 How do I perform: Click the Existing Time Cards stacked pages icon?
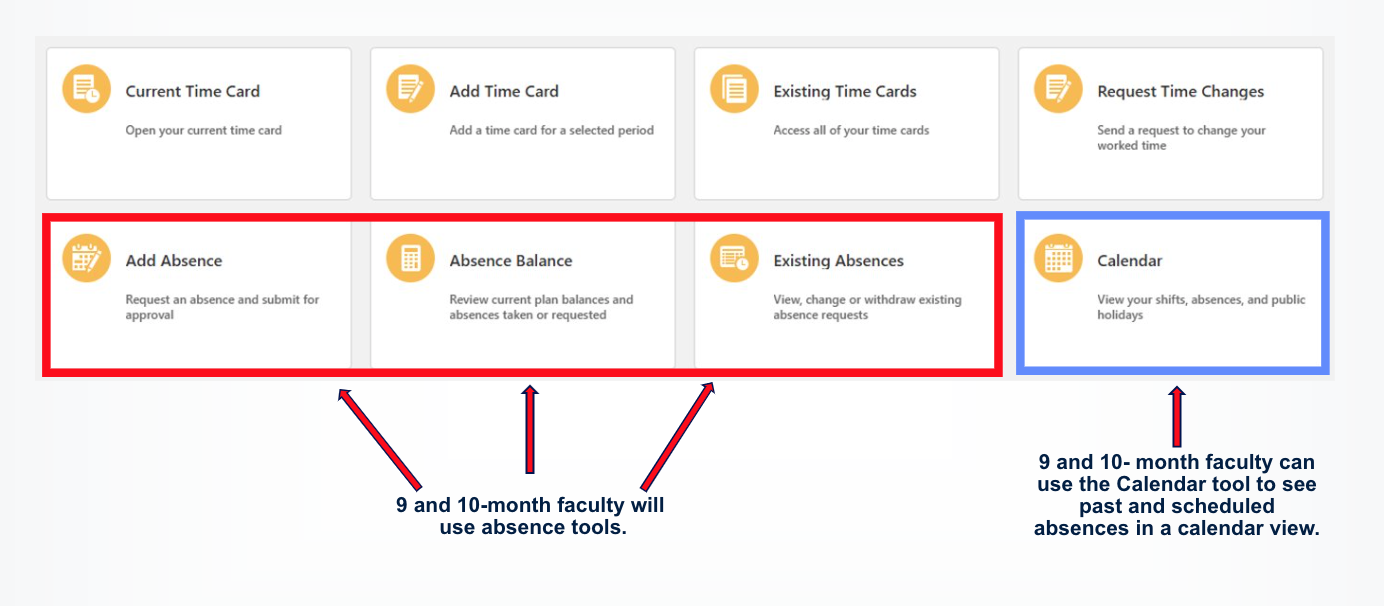[735, 90]
